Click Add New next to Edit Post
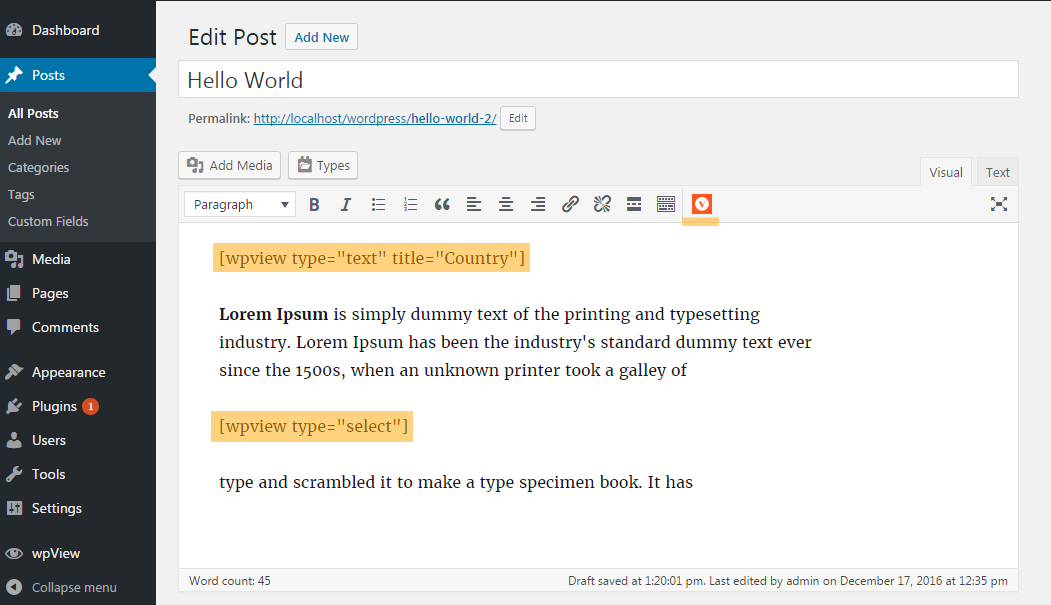1051x605 pixels. 322,38
